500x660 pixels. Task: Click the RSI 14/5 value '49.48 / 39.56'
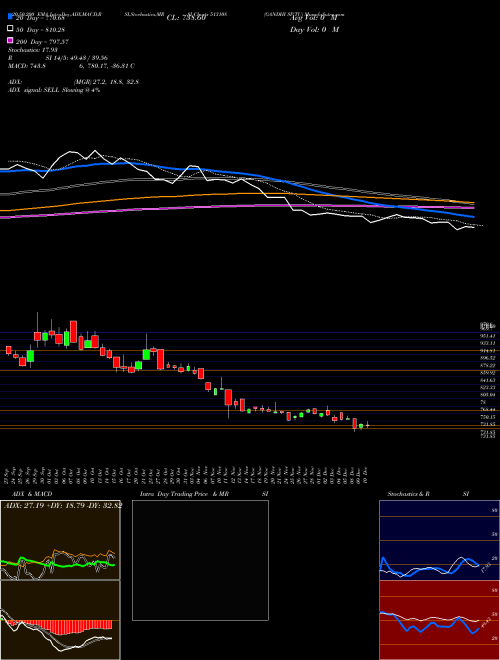click(x=89, y=58)
